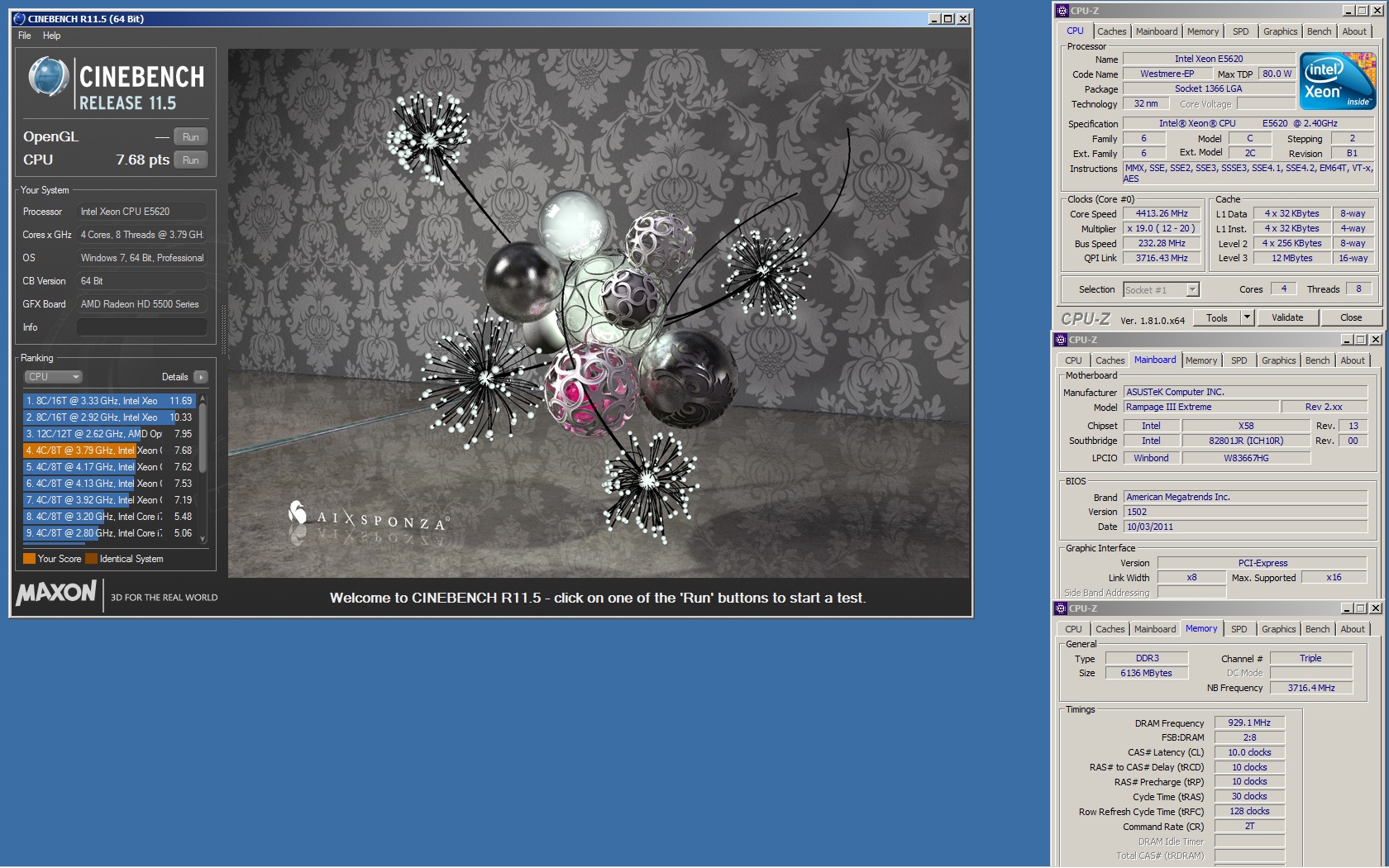Select ranking entry 3. 12C/12T @ 2.62 GHz AMD
The height and width of the screenshot is (868, 1389).
click(108, 434)
